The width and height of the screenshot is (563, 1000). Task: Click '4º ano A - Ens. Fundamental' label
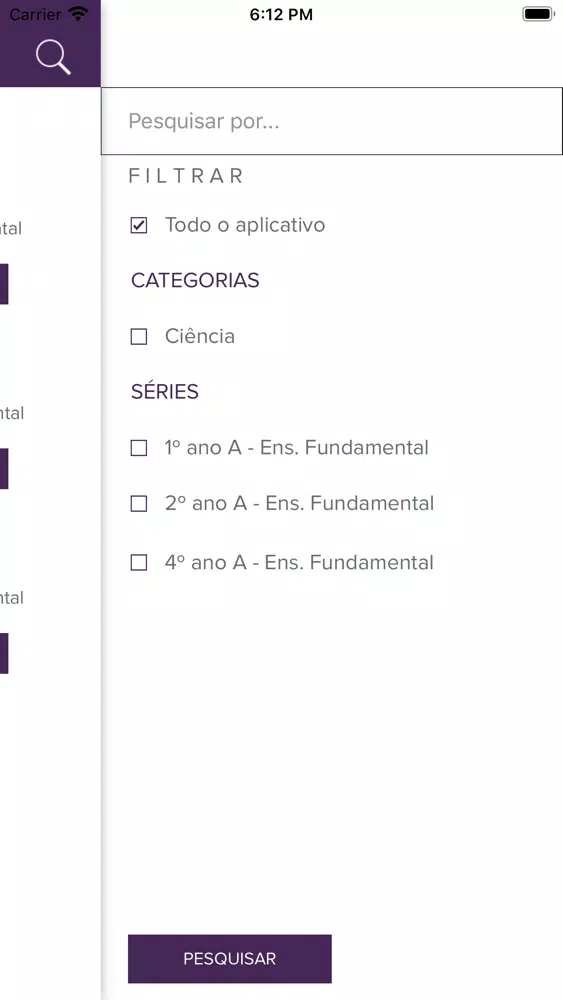[299, 562]
